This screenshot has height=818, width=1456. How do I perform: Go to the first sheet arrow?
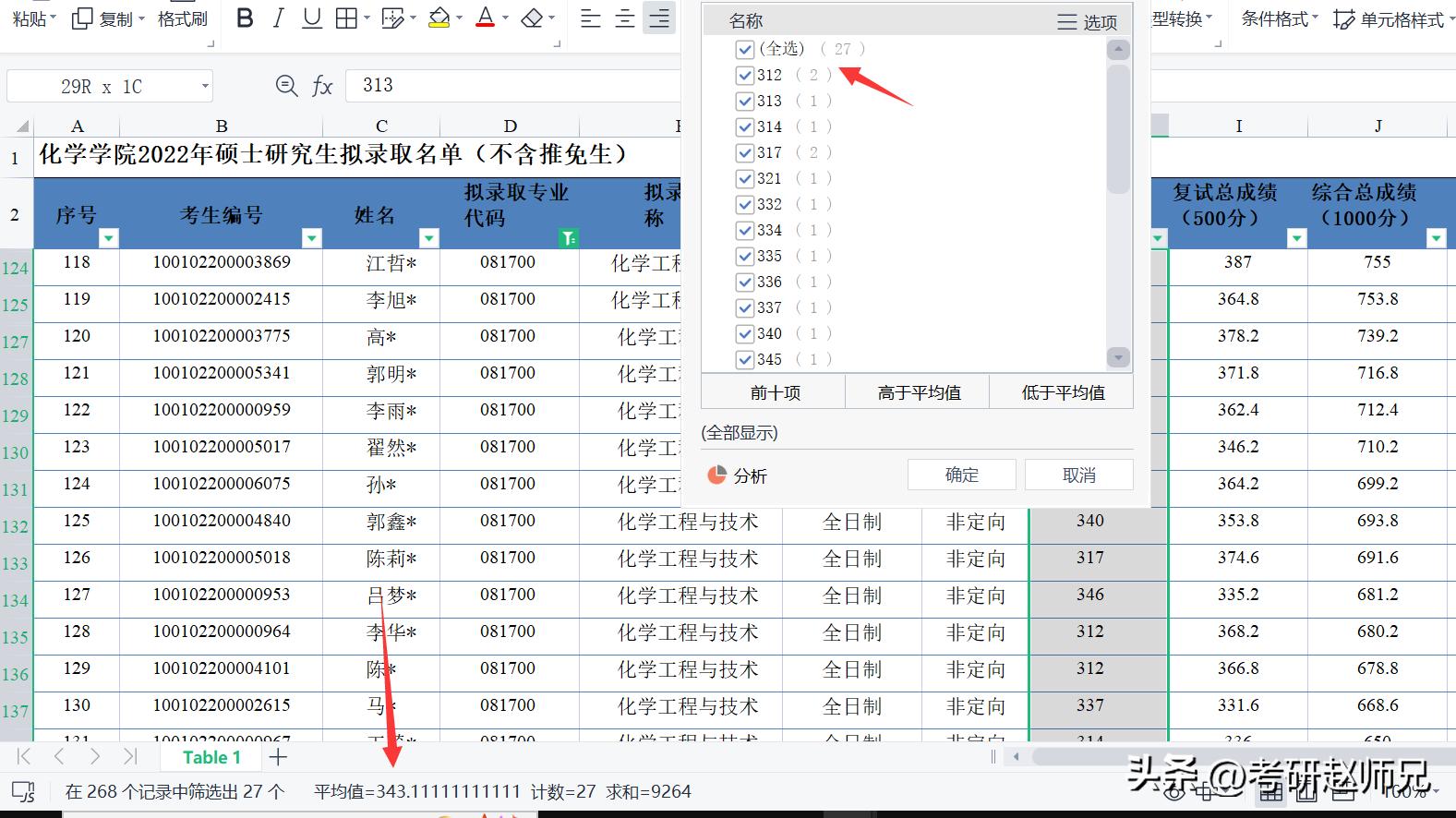[24, 757]
